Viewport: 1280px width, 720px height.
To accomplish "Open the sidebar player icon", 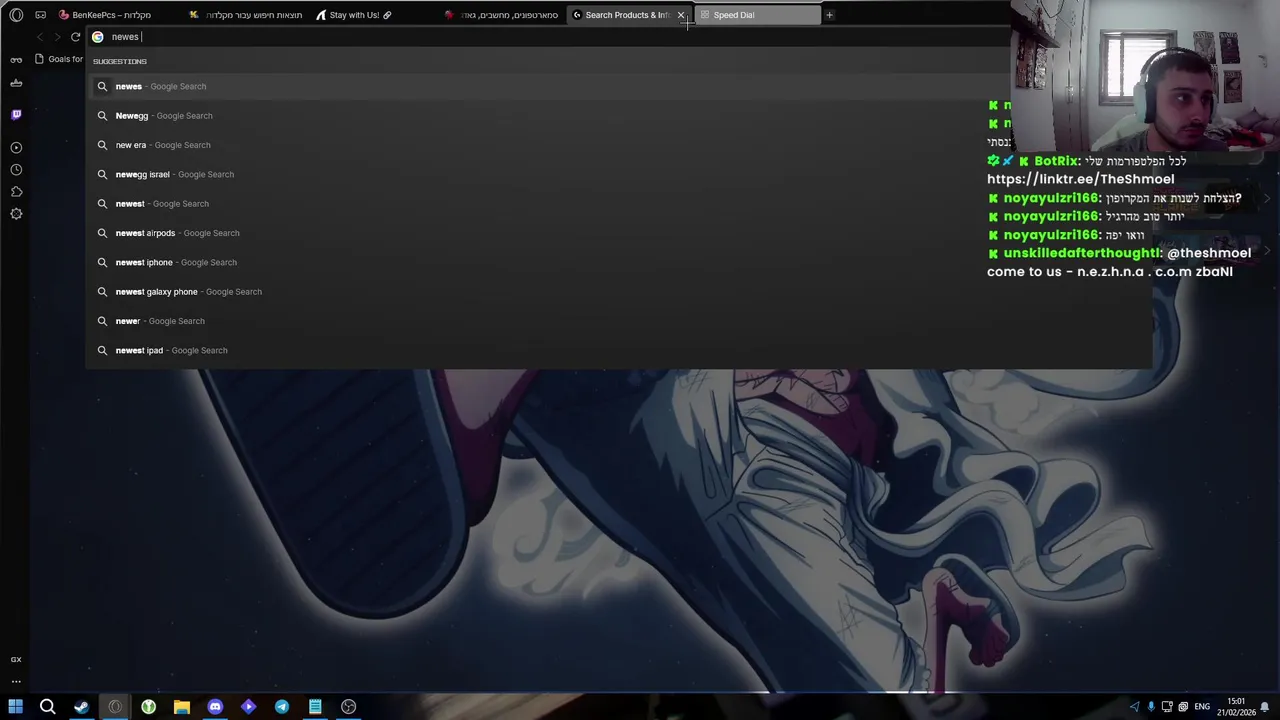I will [16, 148].
